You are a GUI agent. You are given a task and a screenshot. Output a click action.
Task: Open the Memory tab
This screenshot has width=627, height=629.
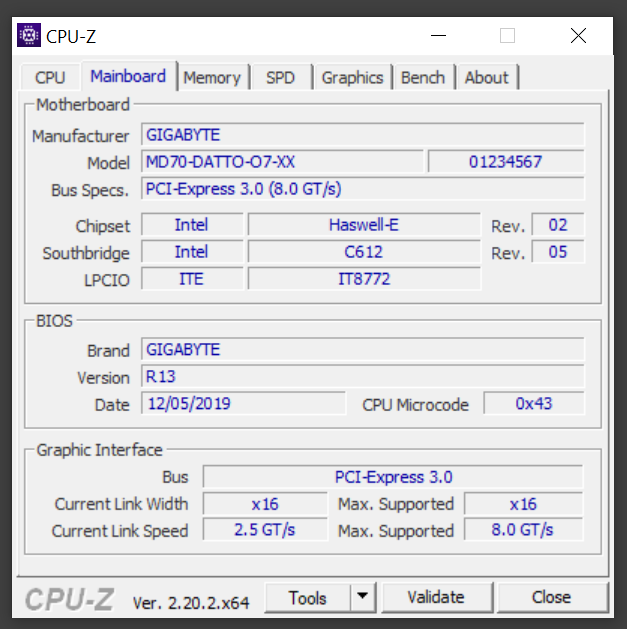212,77
